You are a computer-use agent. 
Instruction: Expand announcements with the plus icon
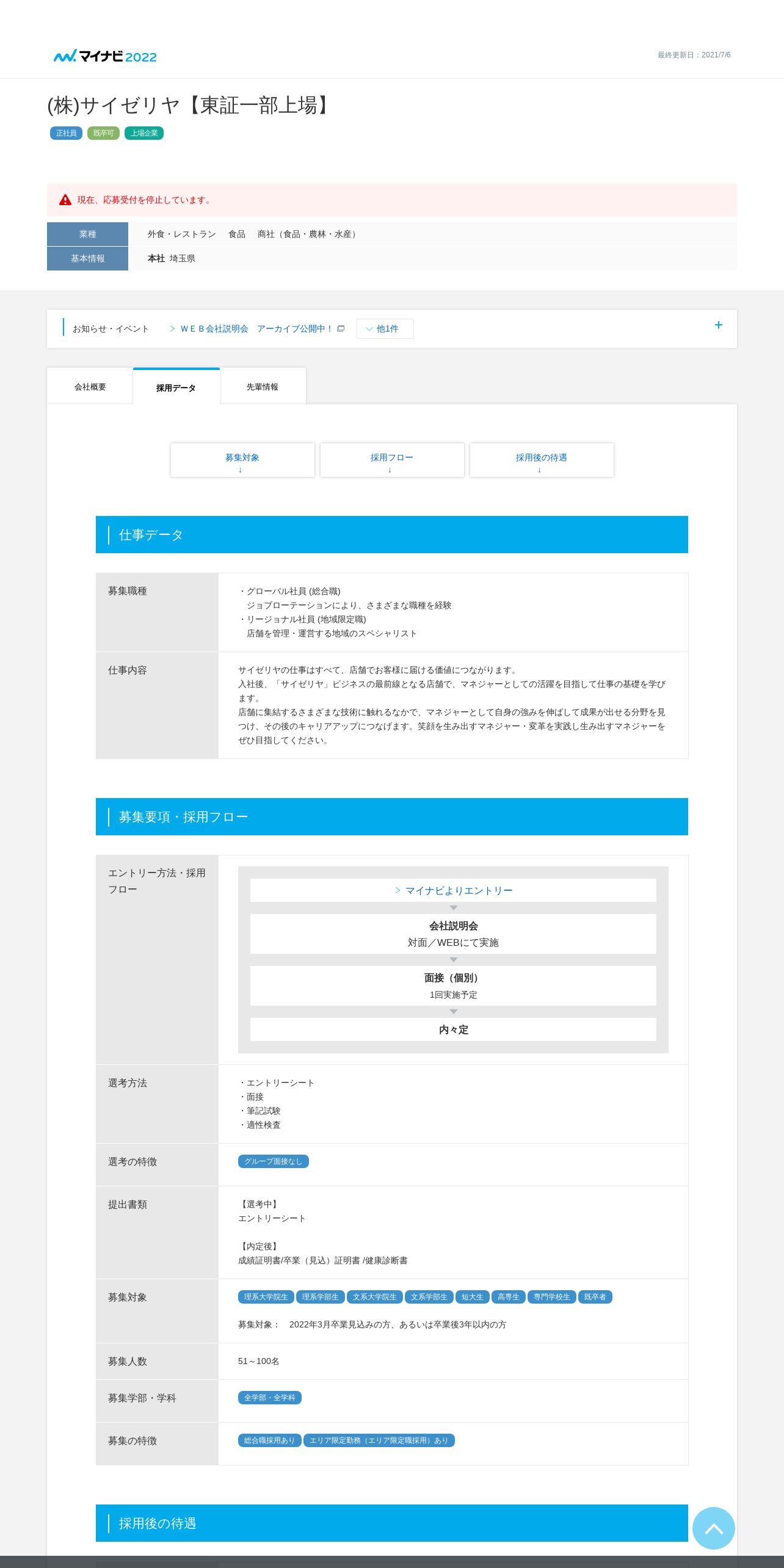pyautogui.click(x=719, y=325)
